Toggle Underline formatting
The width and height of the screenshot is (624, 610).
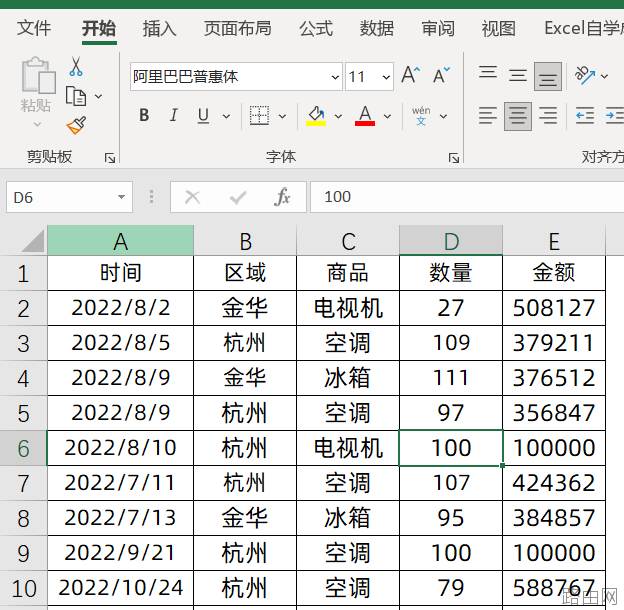203,116
